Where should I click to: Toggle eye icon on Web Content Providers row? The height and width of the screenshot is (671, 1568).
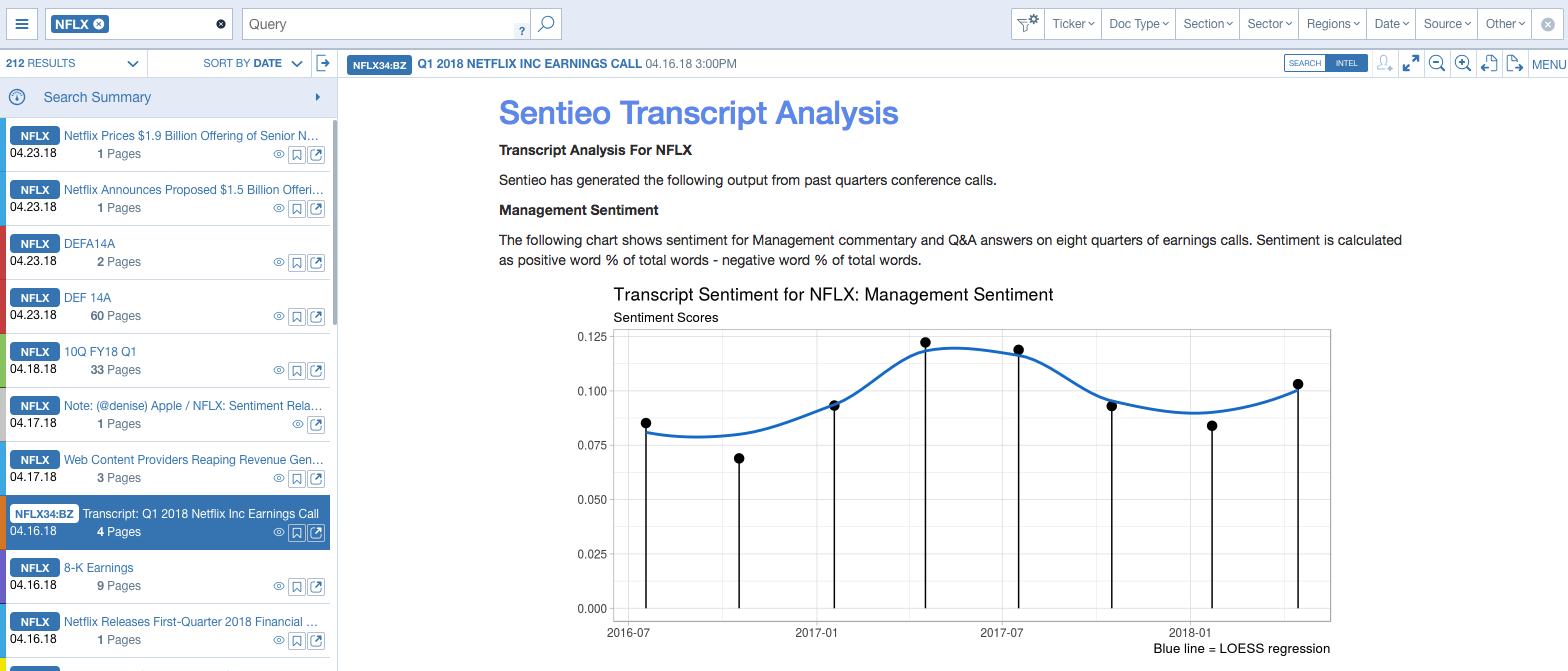279,478
